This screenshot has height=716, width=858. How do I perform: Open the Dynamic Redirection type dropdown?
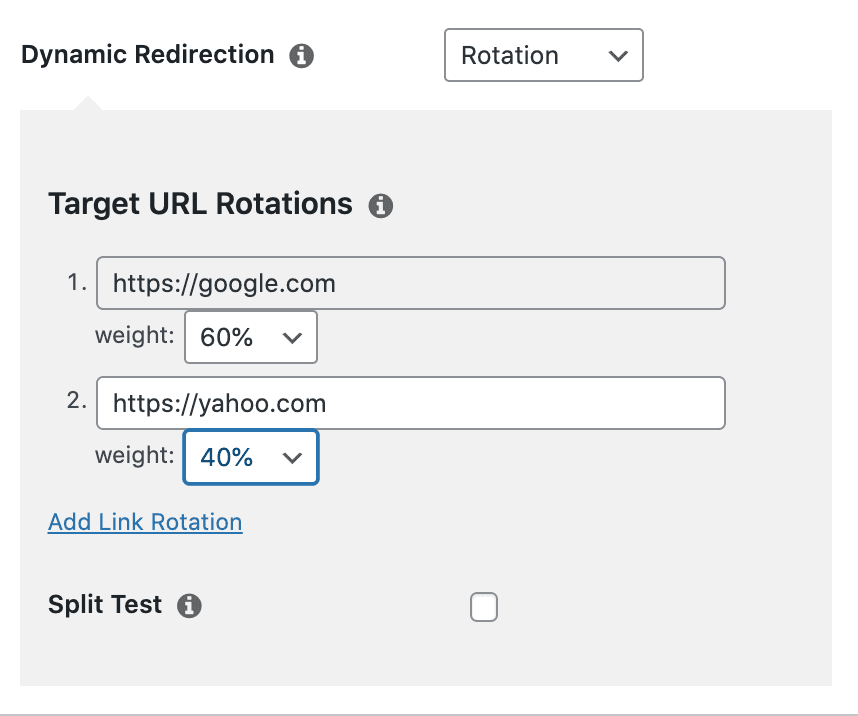point(543,55)
